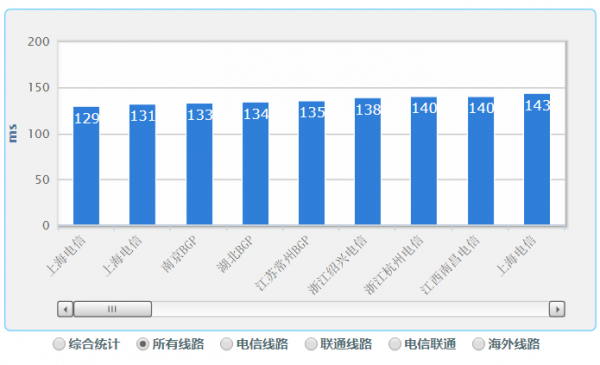Image resolution: width=600 pixels, height=365 pixels.
Task: Click the scrollbar right arrow button
Action: [557, 309]
